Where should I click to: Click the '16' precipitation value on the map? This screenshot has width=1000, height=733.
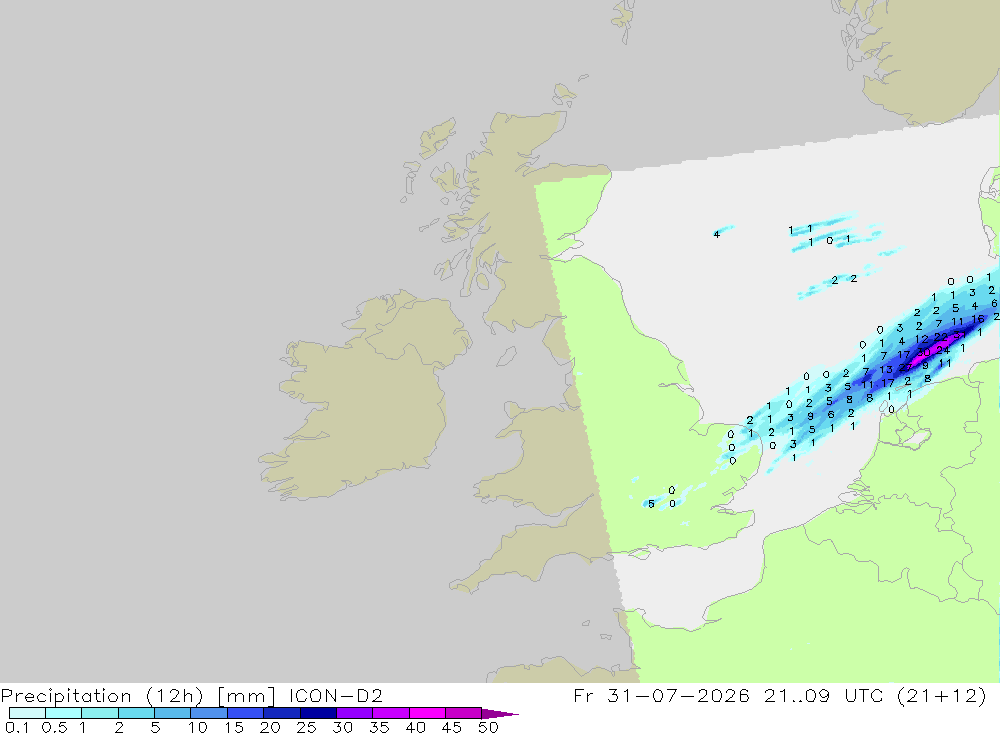pos(978,318)
